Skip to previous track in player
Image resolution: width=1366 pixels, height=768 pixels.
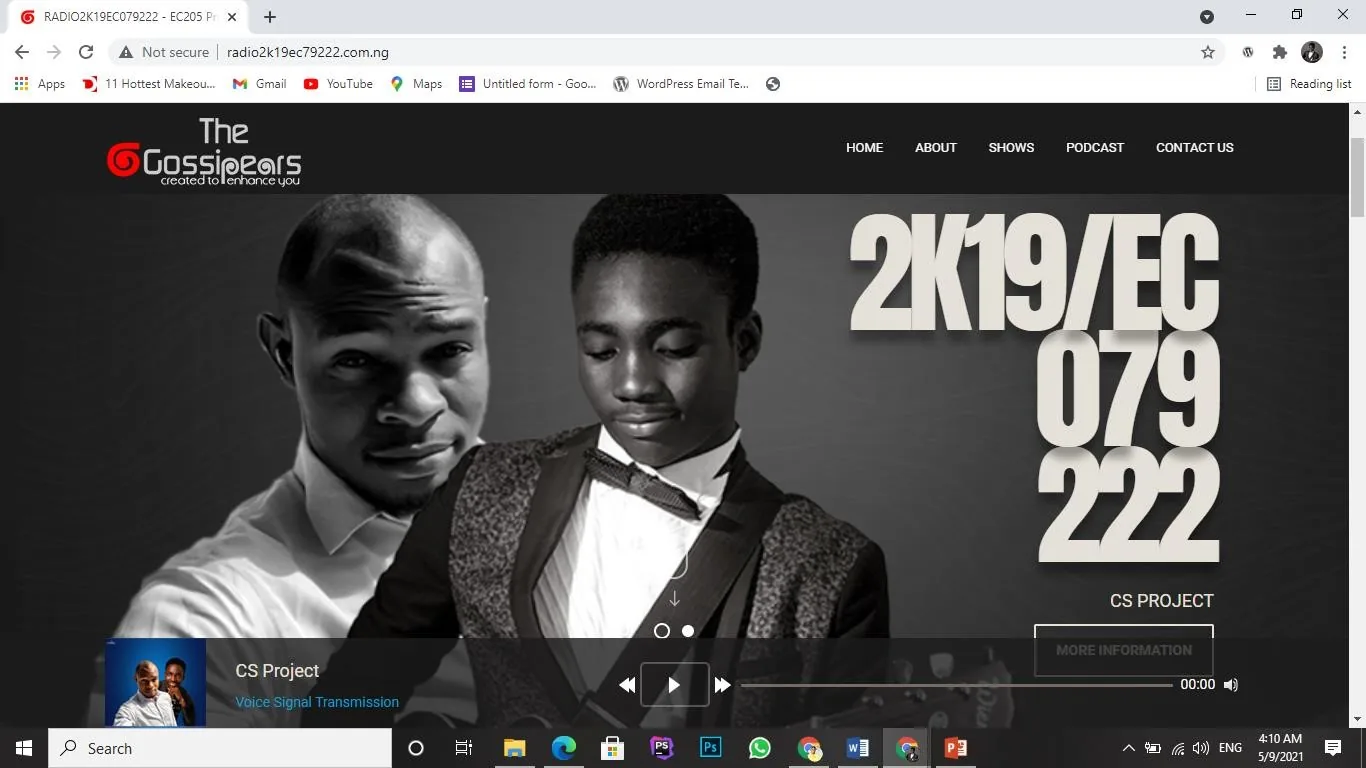627,685
